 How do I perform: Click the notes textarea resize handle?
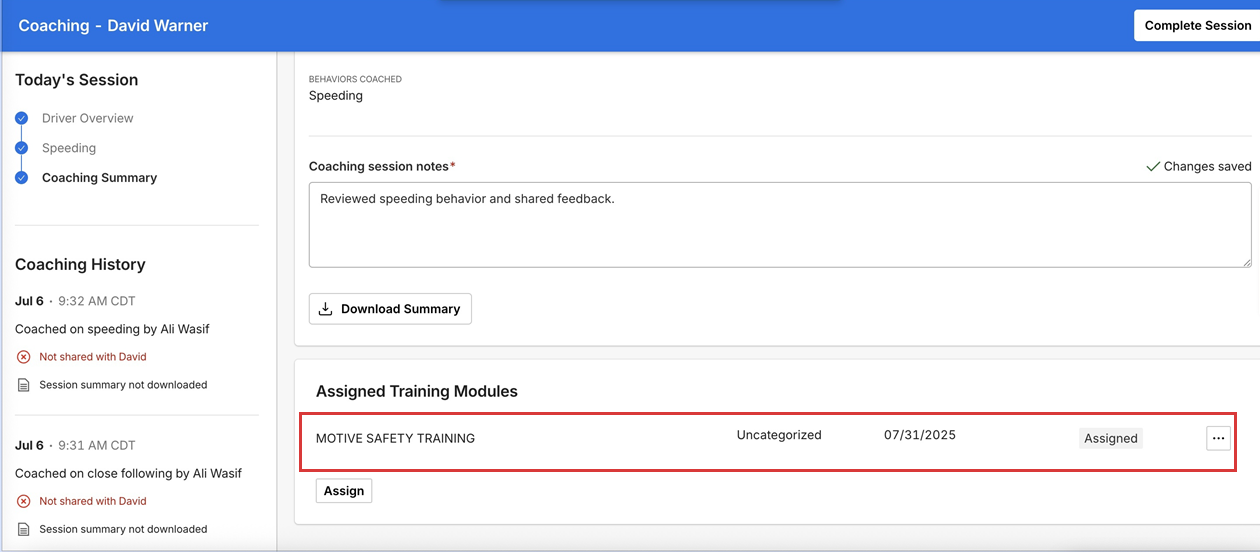tap(1246, 262)
